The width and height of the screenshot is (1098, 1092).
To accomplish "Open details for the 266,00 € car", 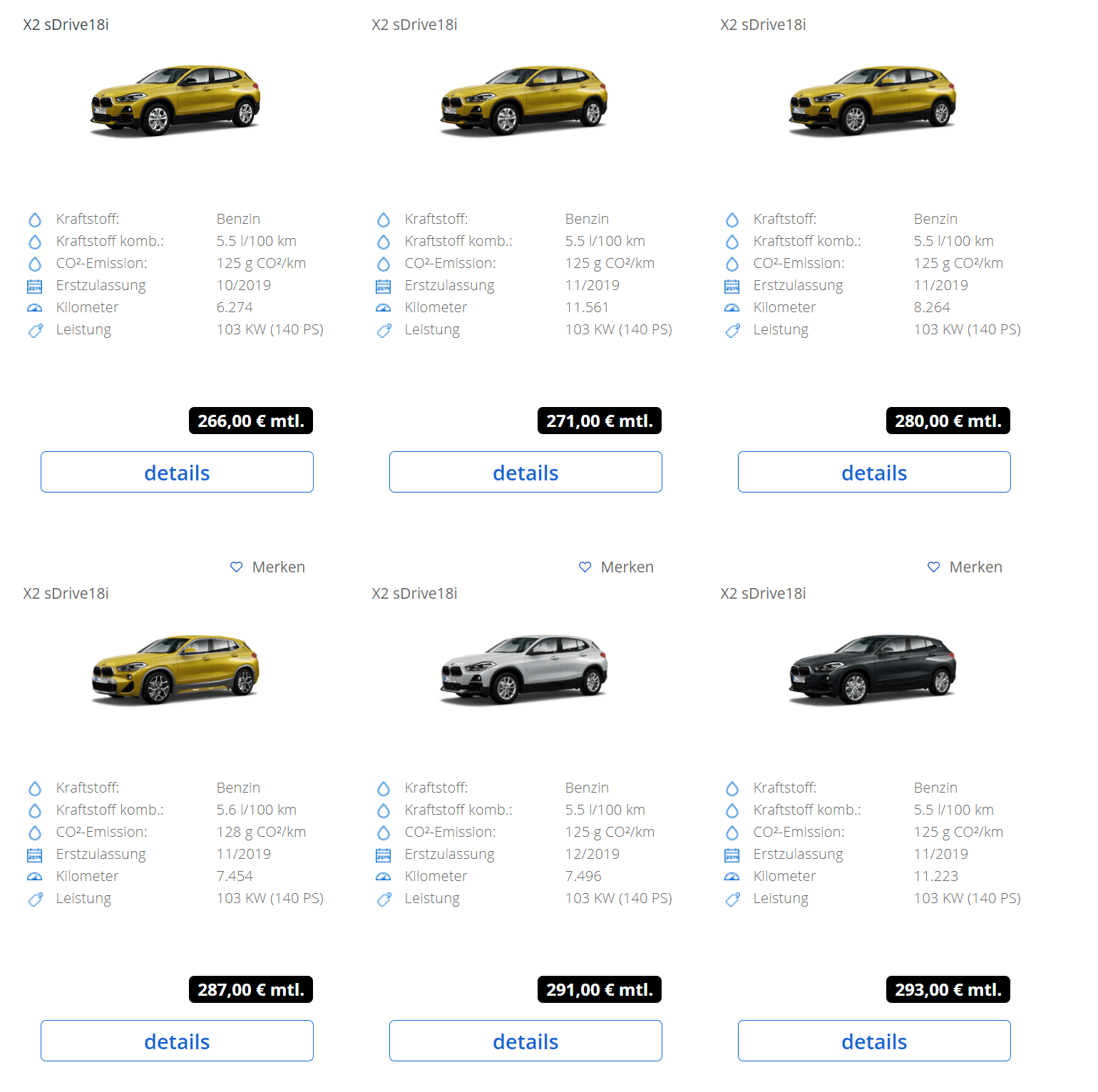I will point(177,472).
